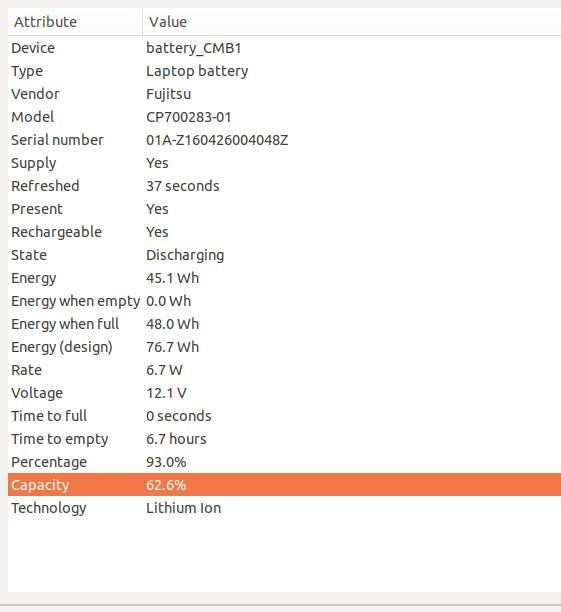This screenshot has width=561, height=612.
Task: Select the Energy (design) row
Action: 284,347
